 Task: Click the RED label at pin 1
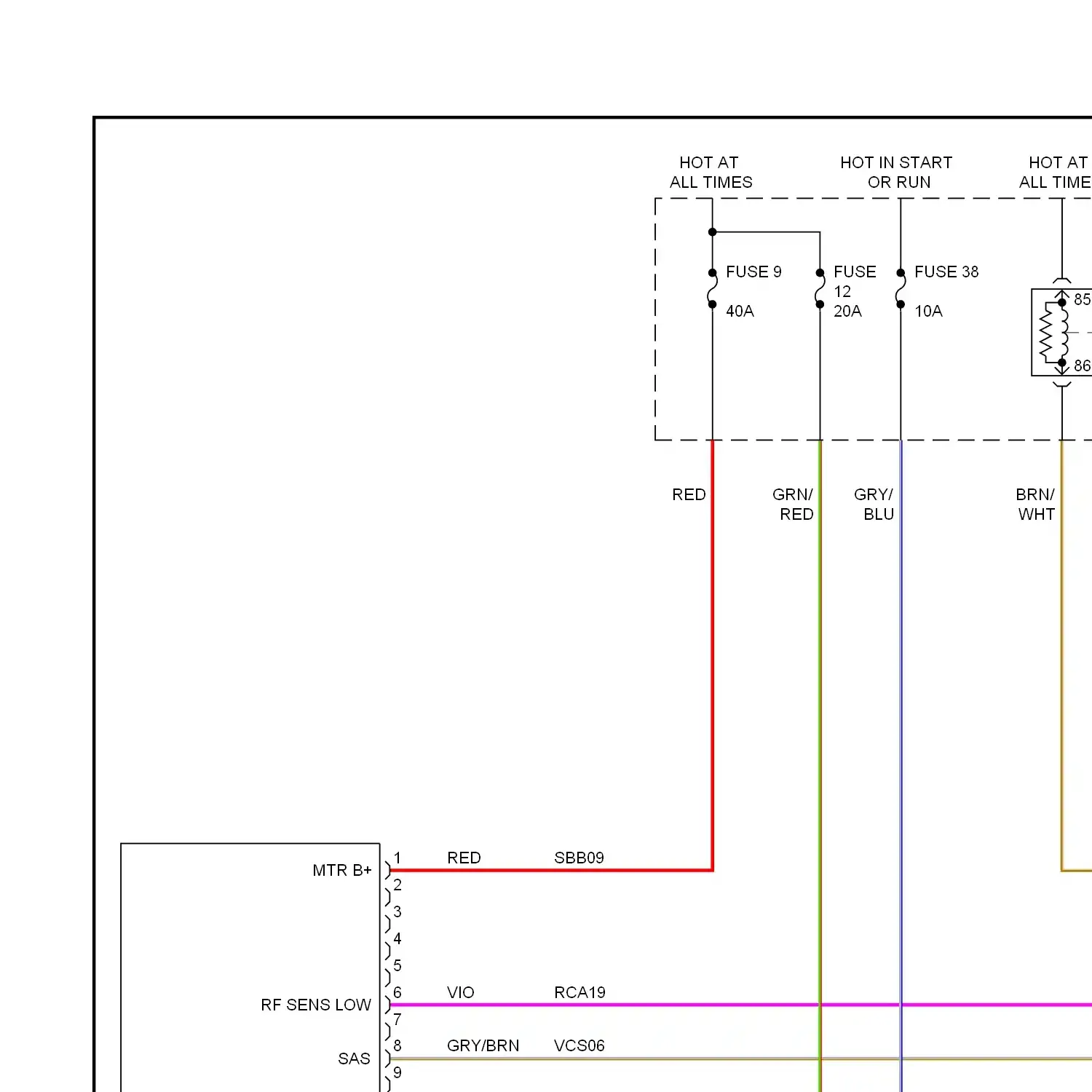(x=464, y=858)
